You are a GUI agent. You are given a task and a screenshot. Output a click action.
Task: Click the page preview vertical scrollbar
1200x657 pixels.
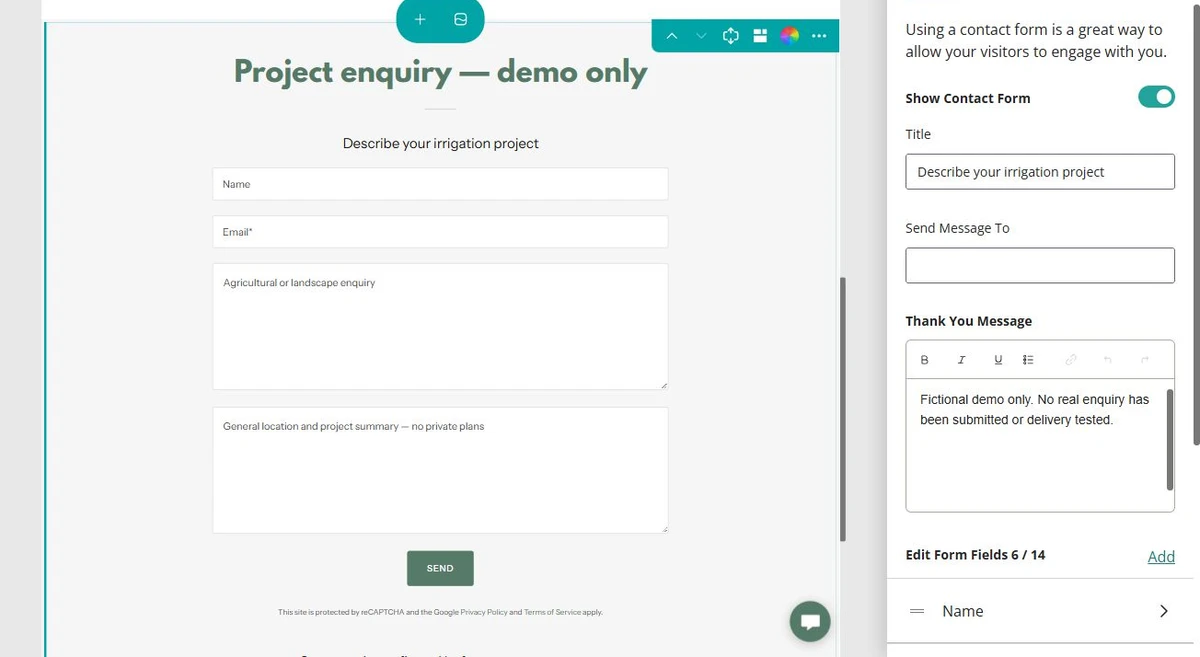coord(843,410)
